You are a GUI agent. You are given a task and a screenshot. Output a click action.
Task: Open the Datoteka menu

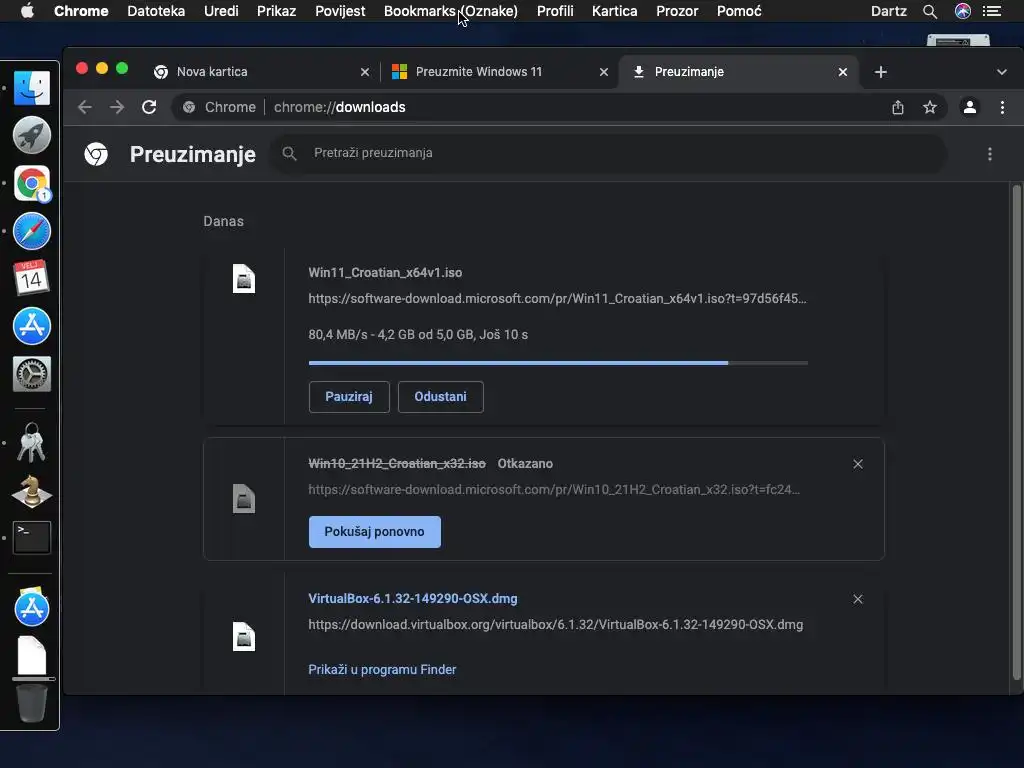tap(156, 11)
